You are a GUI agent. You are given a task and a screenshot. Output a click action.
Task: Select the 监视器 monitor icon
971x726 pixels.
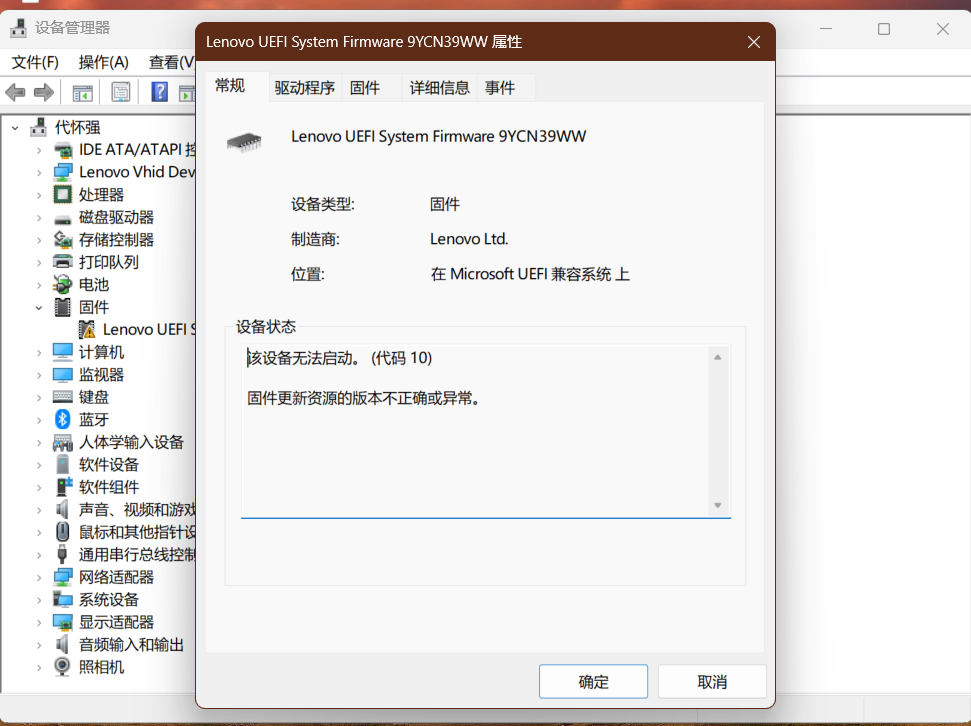pos(63,375)
